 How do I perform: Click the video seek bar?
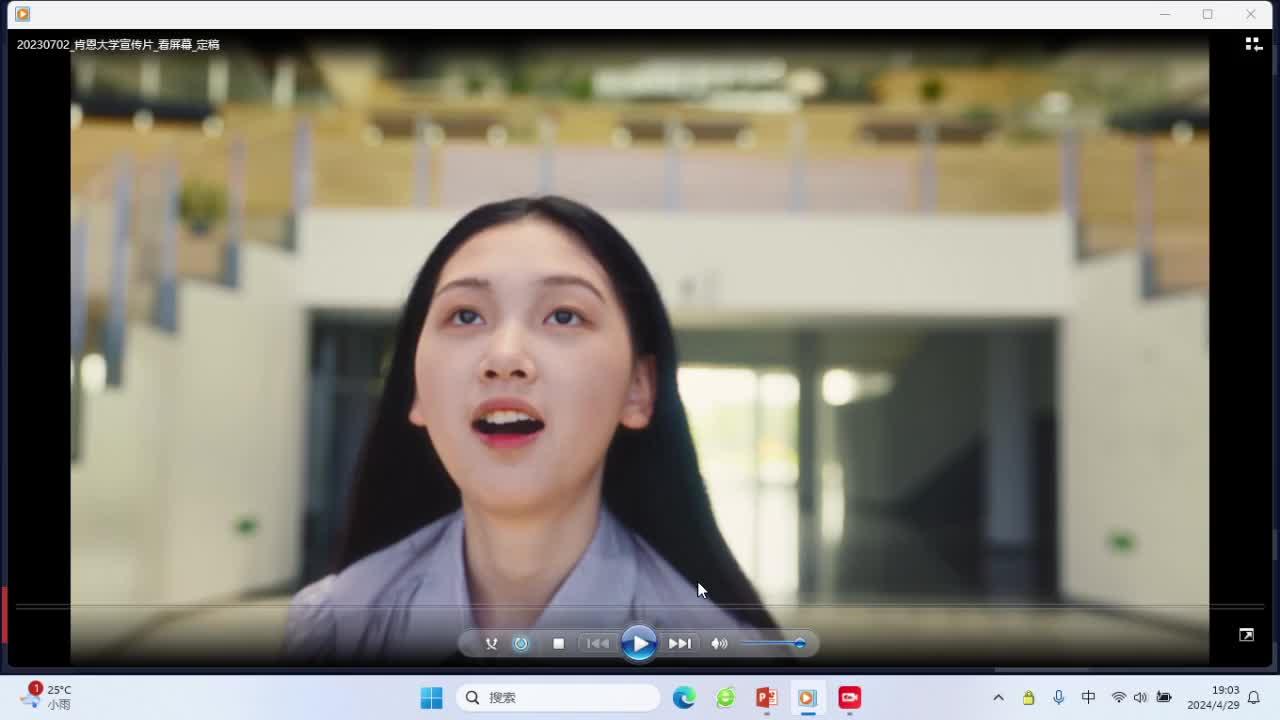[640, 607]
